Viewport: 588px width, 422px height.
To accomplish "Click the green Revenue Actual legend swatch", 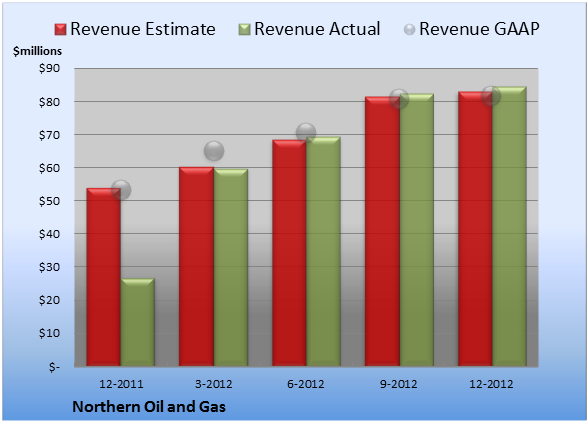I will click(x=244, y=29).
